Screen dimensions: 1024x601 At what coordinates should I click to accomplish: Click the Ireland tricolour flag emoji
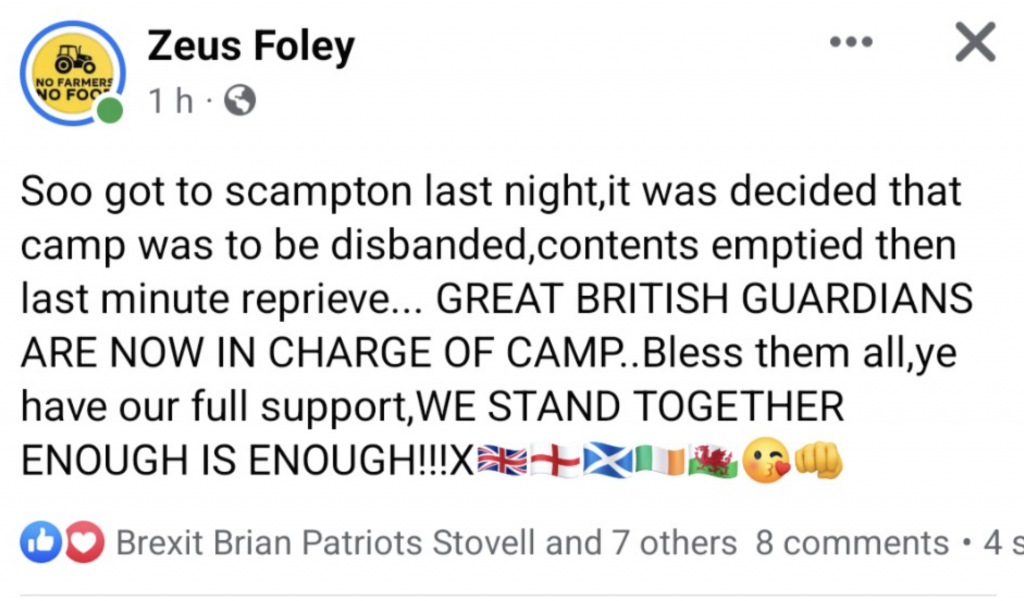tap(660, 459)
